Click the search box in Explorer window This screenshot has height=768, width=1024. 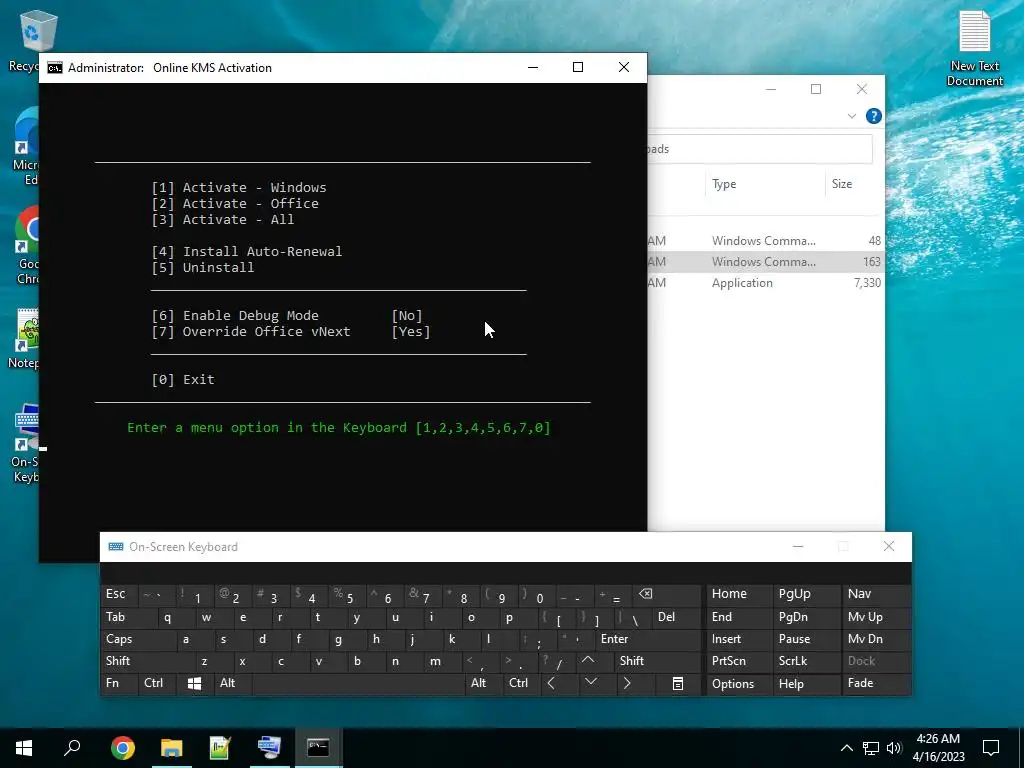(x=760, y=149)
